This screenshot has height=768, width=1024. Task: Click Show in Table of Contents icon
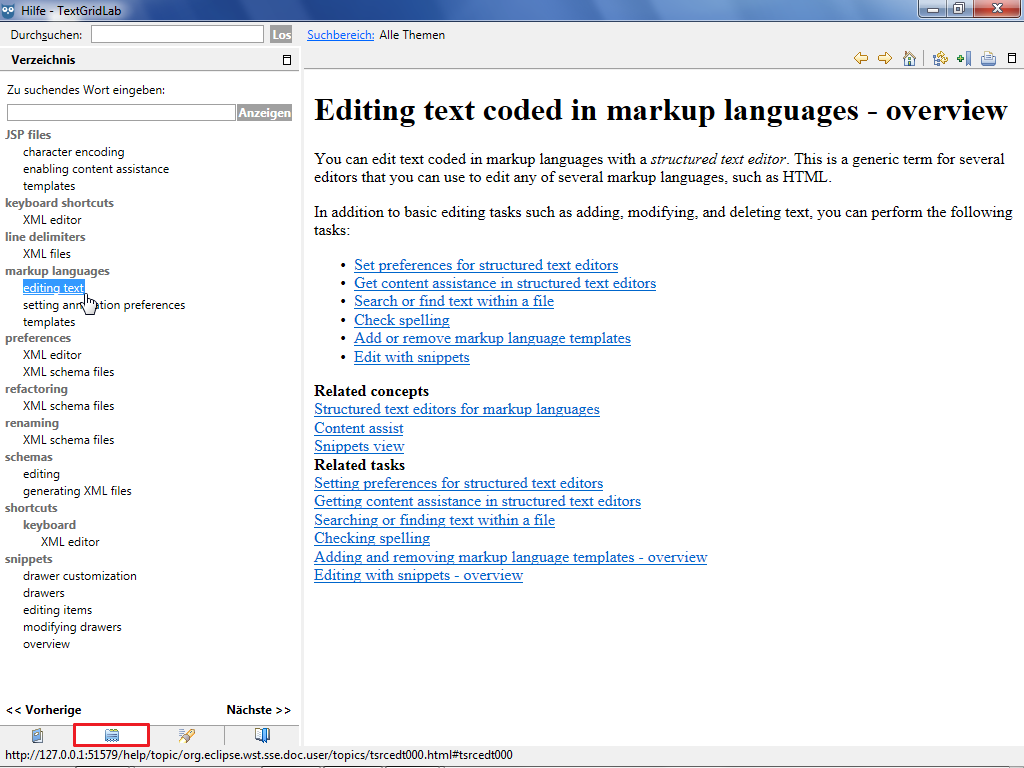[x=940, y=59]
